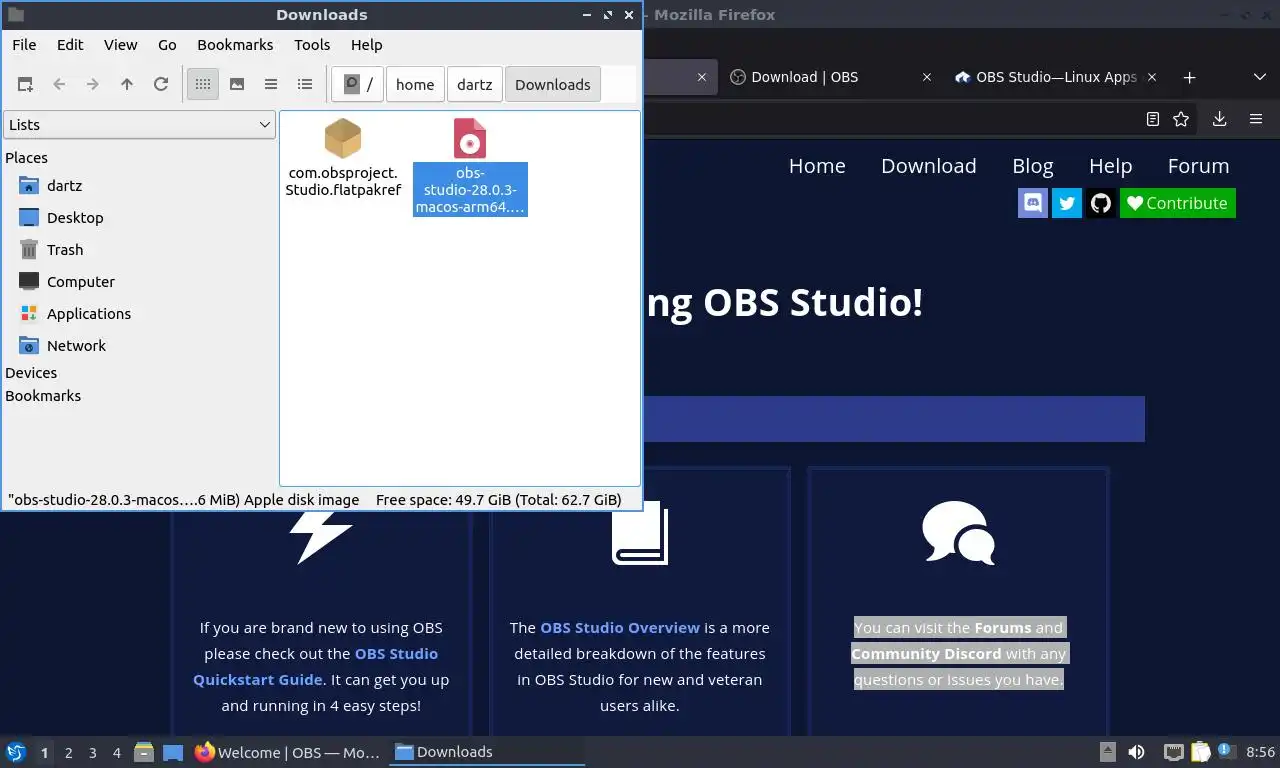This screenshot has width=1280, height=768.
Task: Switch to icon view in file manager
Action: tap(203, 85)
